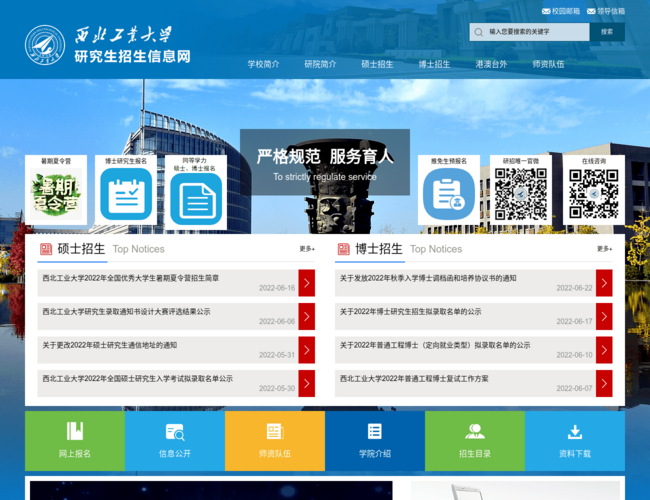Open 招生目录 green tile
Screen dimensions: 650x500
tap(475, 441)
